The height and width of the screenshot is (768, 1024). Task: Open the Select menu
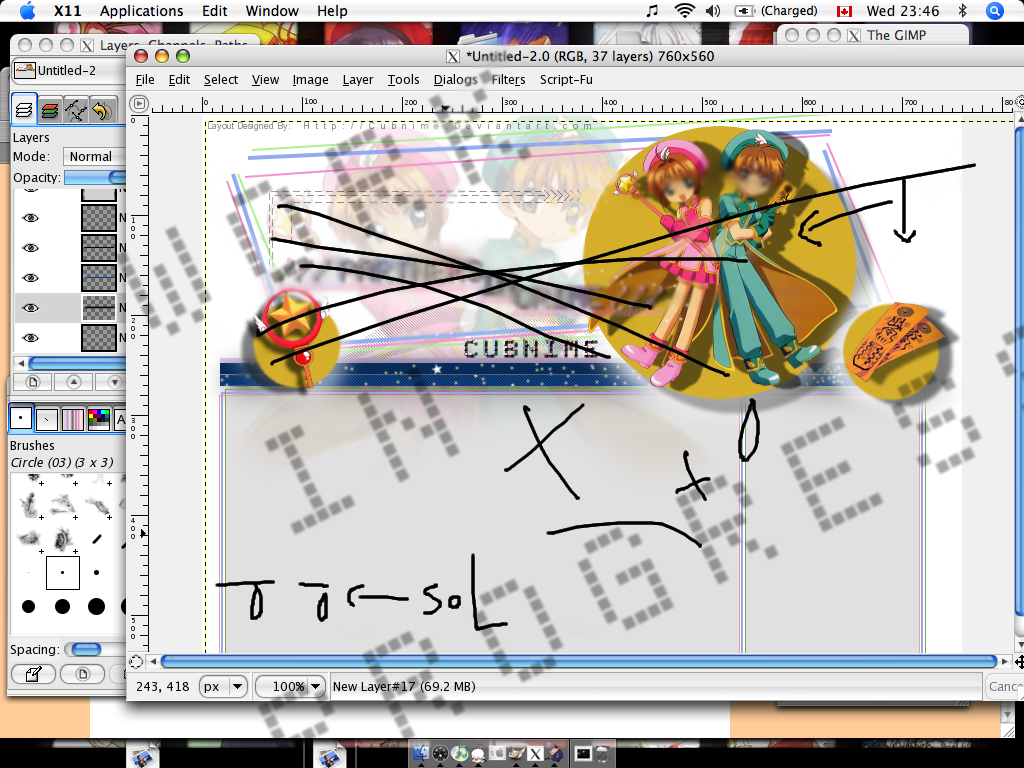[221, 80]
